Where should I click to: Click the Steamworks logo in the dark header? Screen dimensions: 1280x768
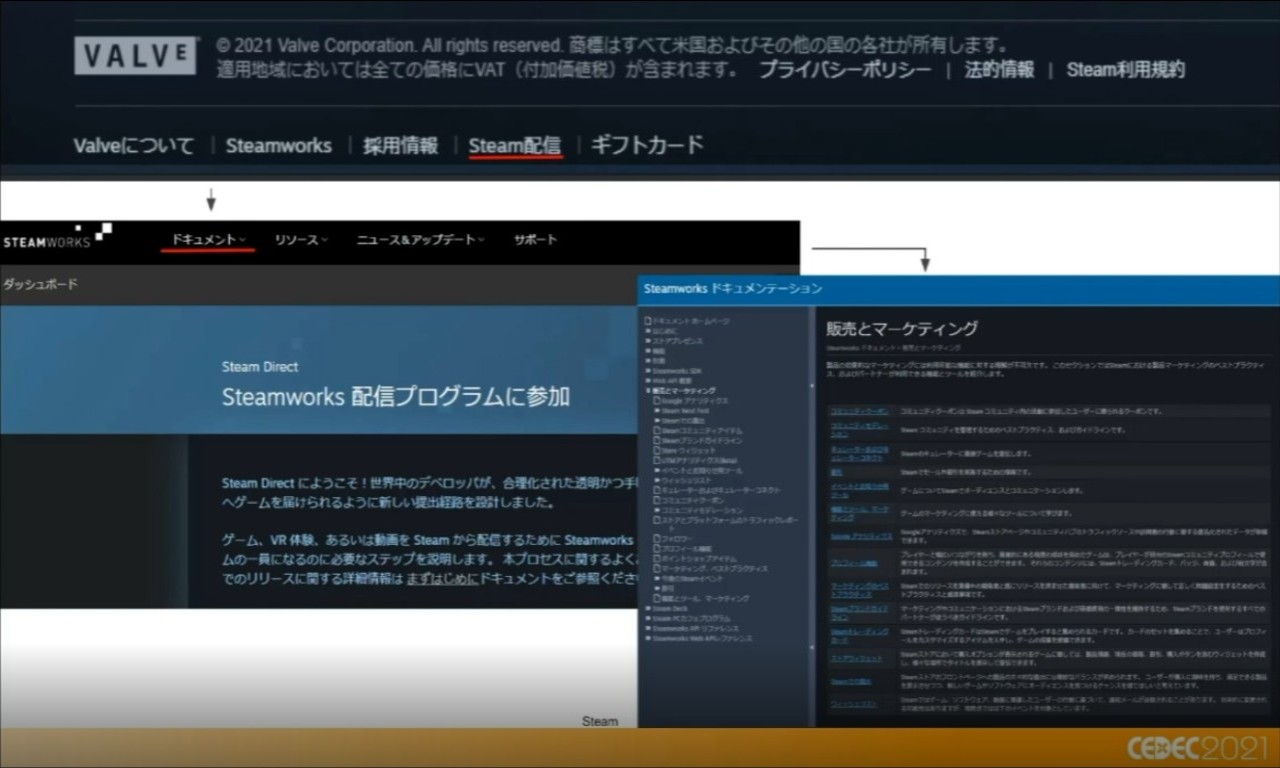pyautogui.click(x=56, y=236)
